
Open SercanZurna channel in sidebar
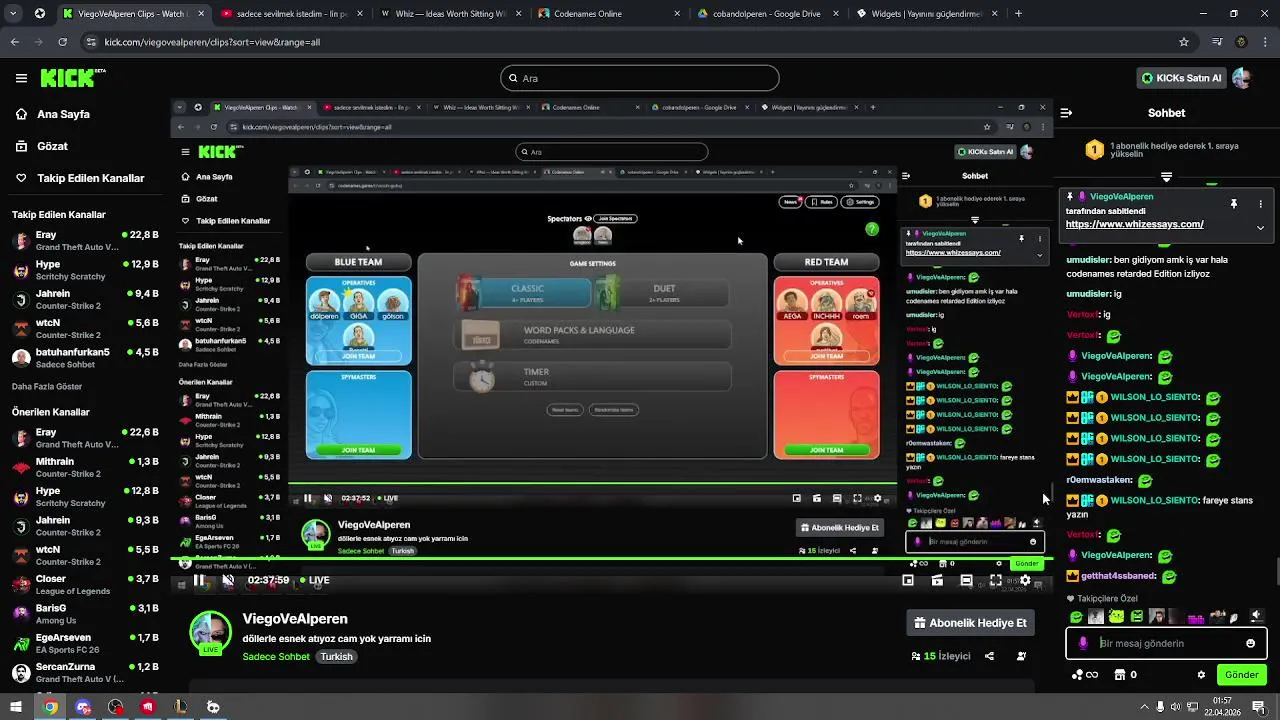click(x=85, y=672)
